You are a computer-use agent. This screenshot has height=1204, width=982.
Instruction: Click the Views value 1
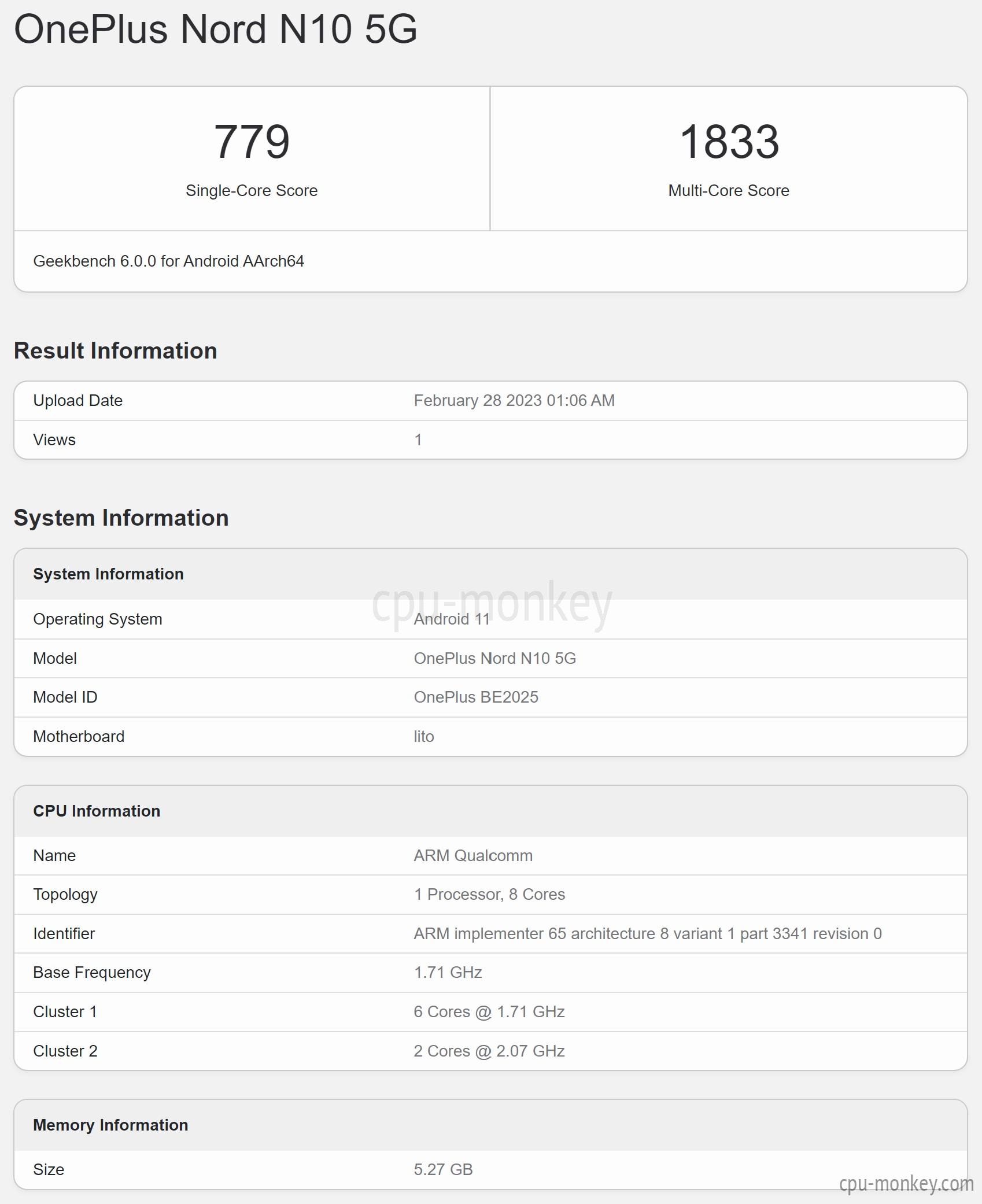coord(418,440)
